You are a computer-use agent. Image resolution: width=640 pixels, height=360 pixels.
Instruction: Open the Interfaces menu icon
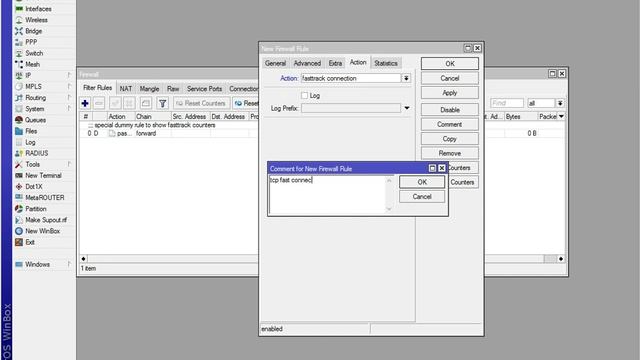click(19, 9)
